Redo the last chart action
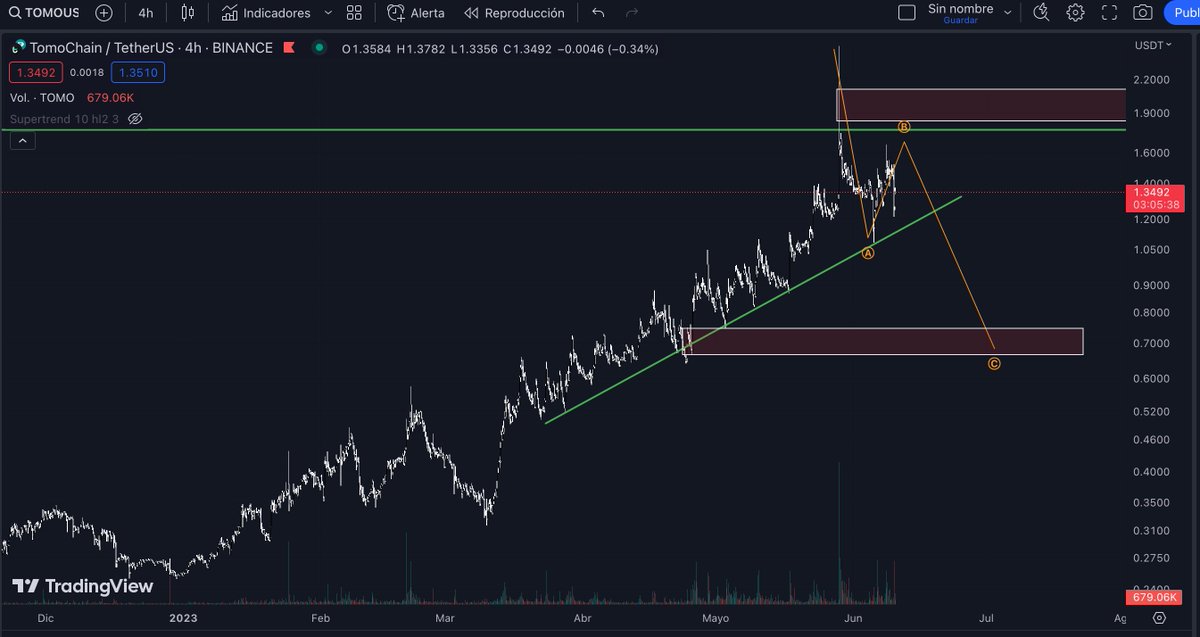The width and height of the screenshot is (1200, 637). [631, 13]
